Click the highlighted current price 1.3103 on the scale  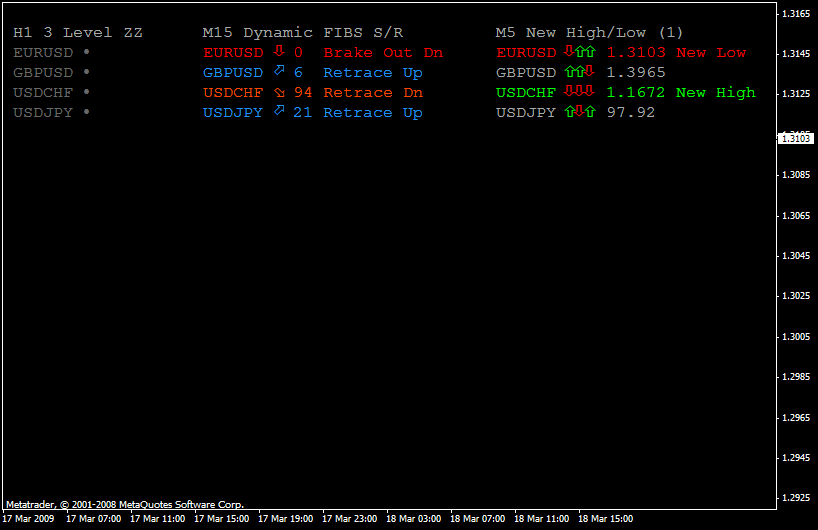(x=796, y=138)
